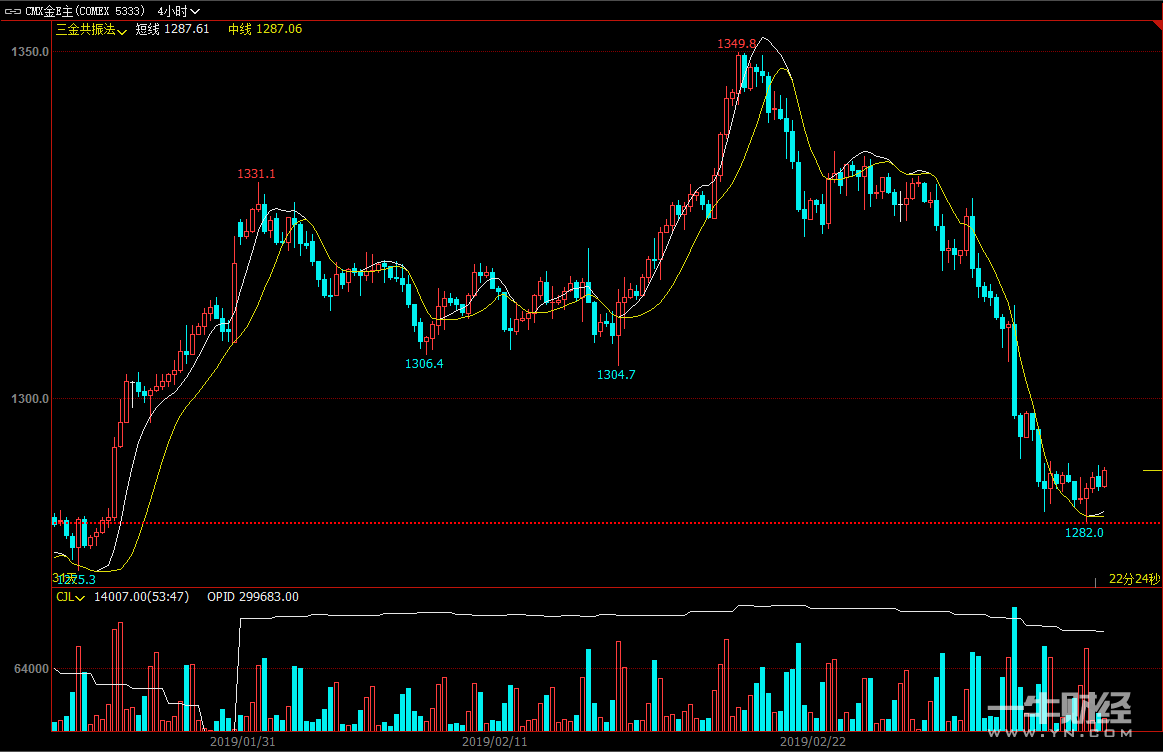This screenshot has width=1163, height=752.
Task: Expand the CJL volume indicator dropdown
Action: pos(69,597)
